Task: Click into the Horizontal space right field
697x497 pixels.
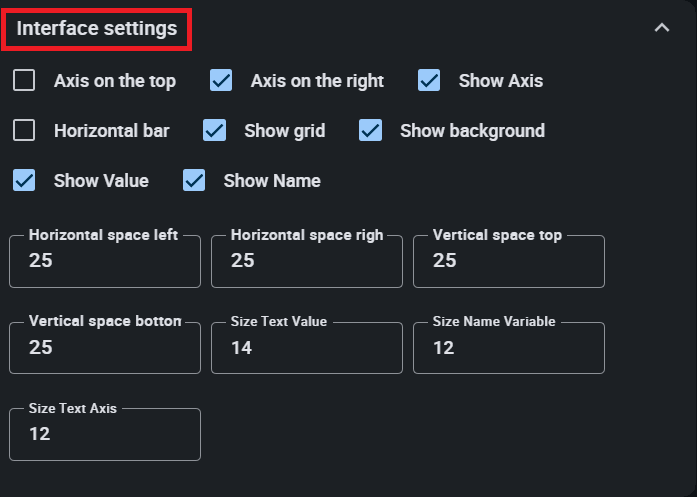Action: pyautogui.click(x=307, y=261)
